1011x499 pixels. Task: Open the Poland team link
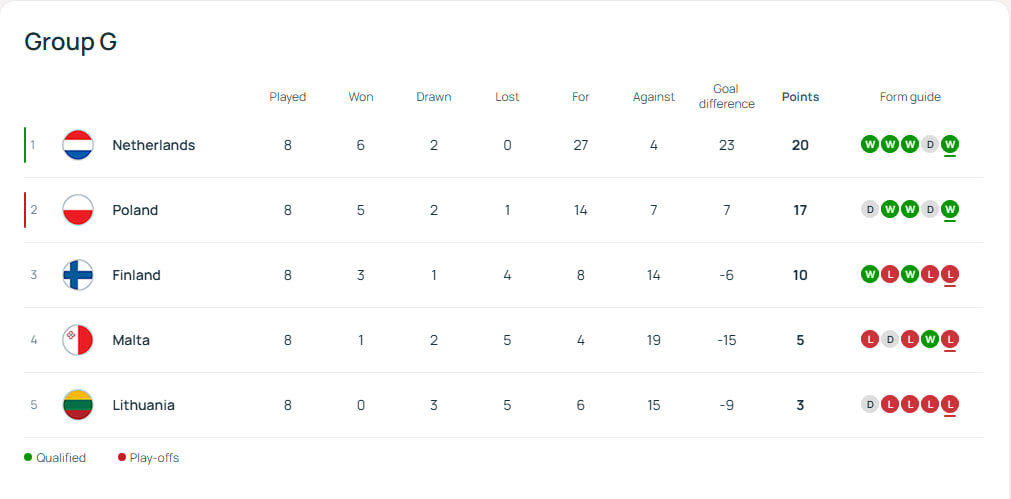pos(135,210)
